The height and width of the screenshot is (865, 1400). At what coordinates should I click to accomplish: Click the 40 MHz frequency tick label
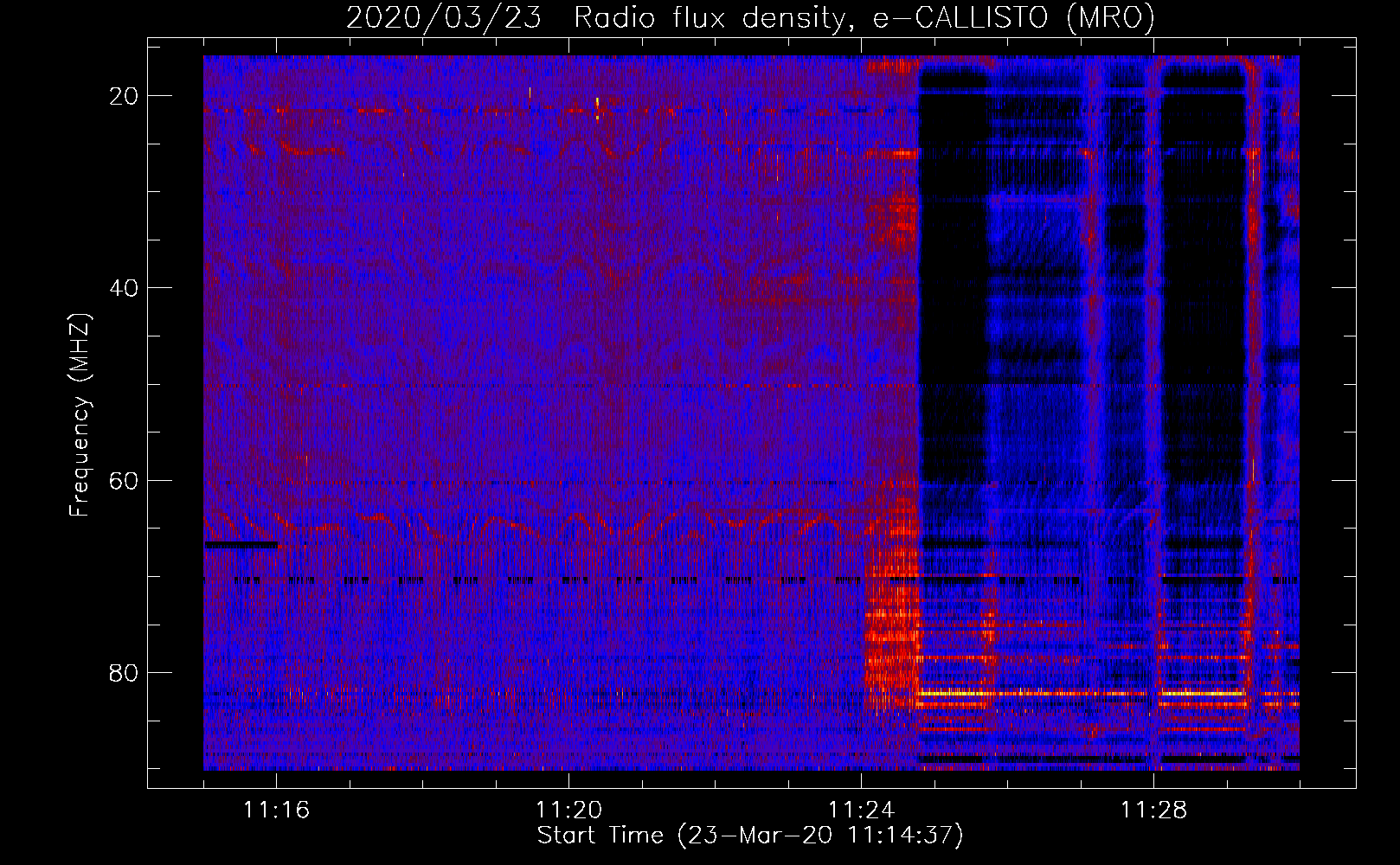[124, 288]
